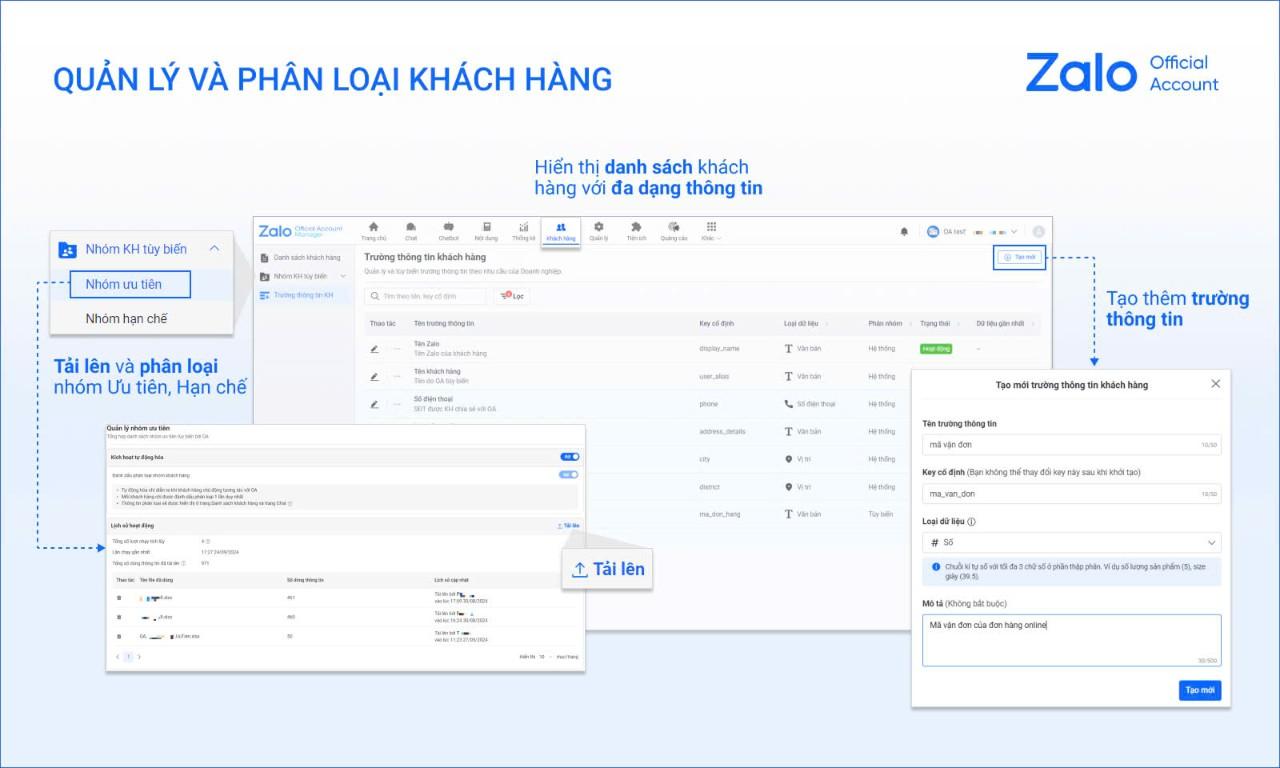The height and width of the screenshot is (768, 1280).
Task: Open the Nội dung content icon
Action: (486, 227)
